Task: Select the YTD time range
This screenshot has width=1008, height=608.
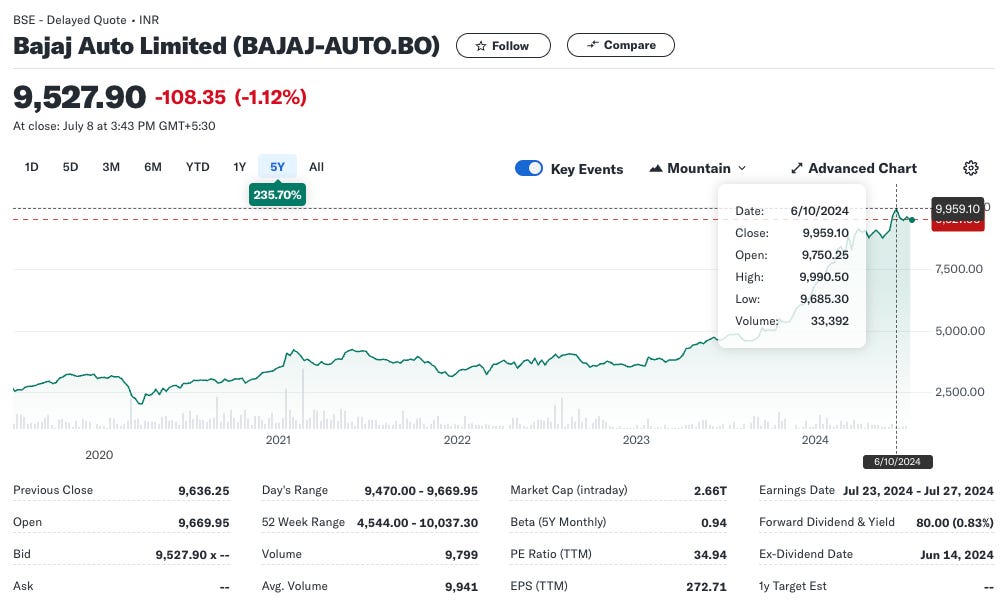Action: tap(197, 167)
